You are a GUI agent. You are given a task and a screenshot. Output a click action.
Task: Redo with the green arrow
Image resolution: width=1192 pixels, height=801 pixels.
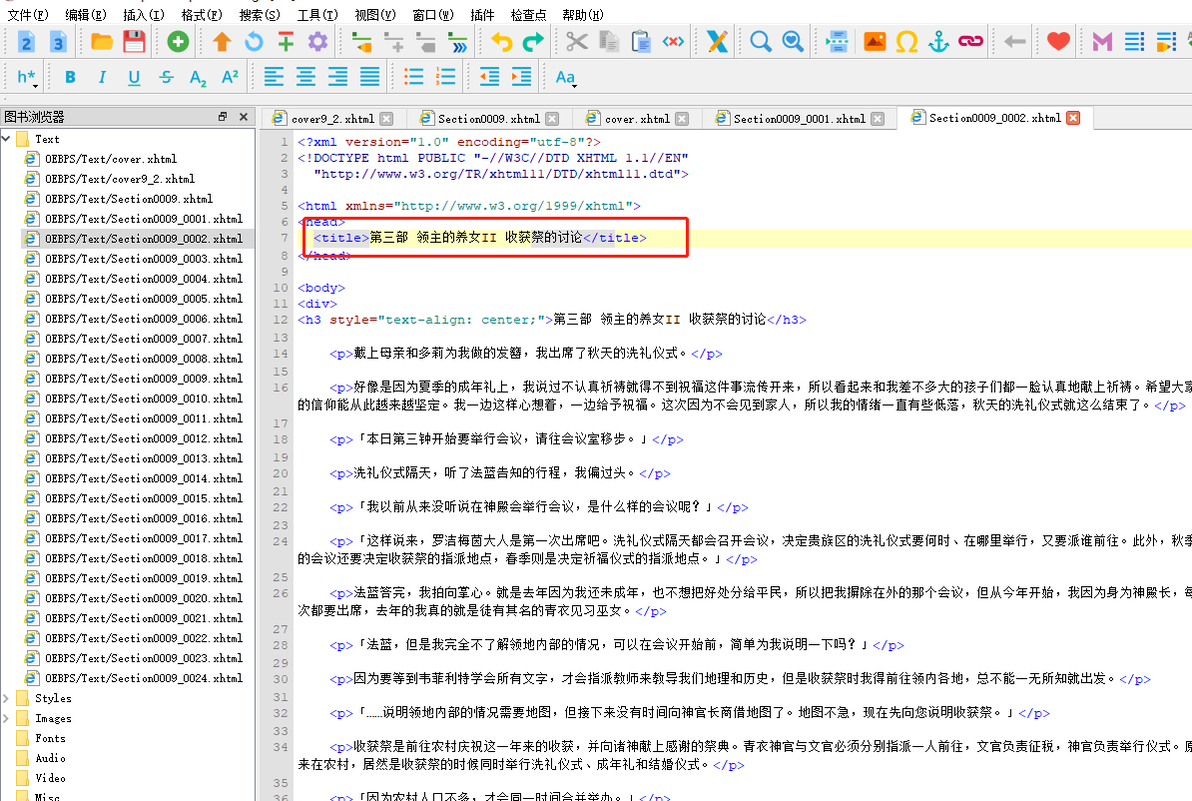tap(534, 42)
